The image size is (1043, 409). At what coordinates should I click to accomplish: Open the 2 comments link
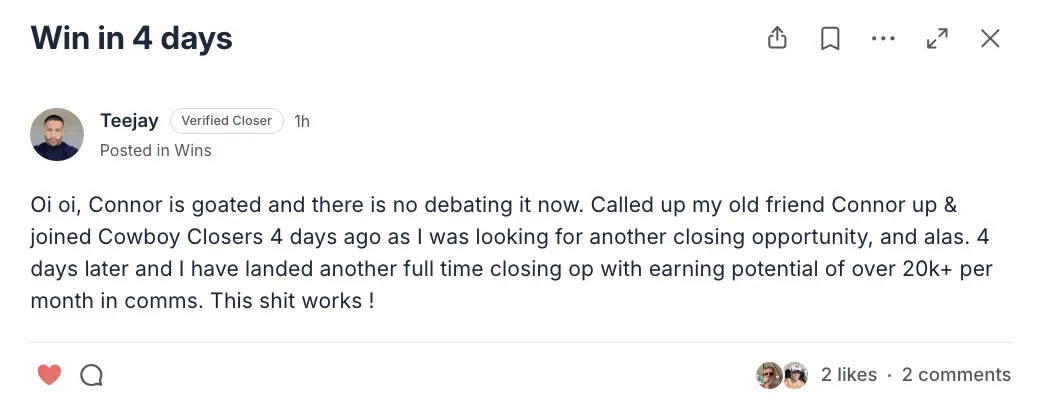coord(956,375)
